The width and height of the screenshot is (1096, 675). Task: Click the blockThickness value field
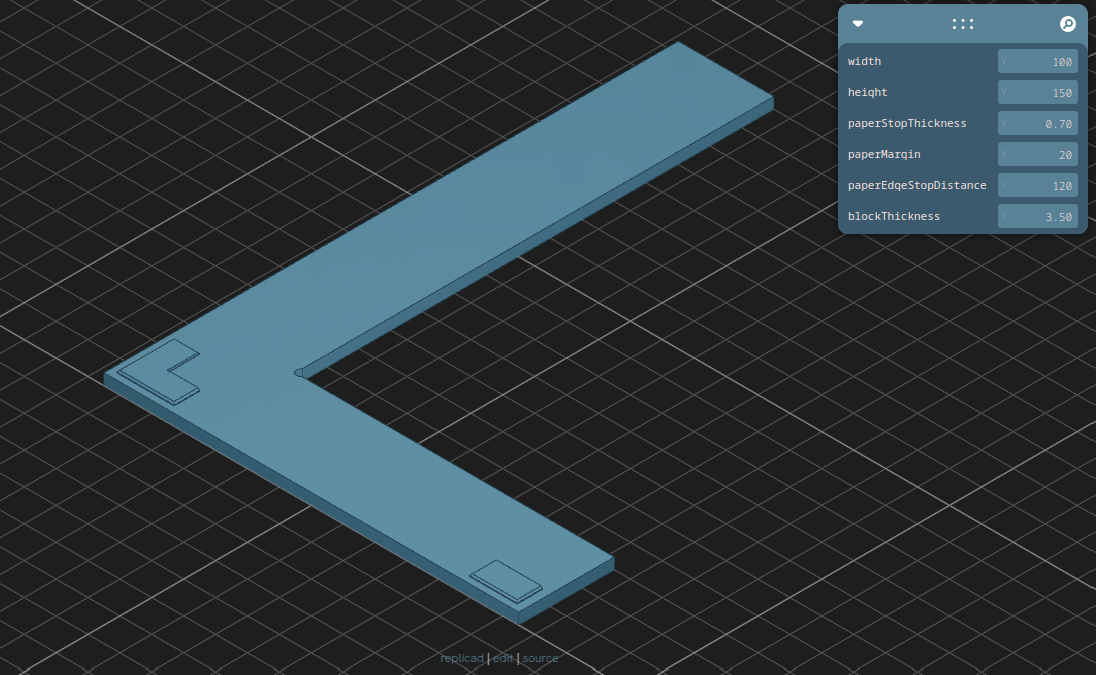tap(1037, 217)
